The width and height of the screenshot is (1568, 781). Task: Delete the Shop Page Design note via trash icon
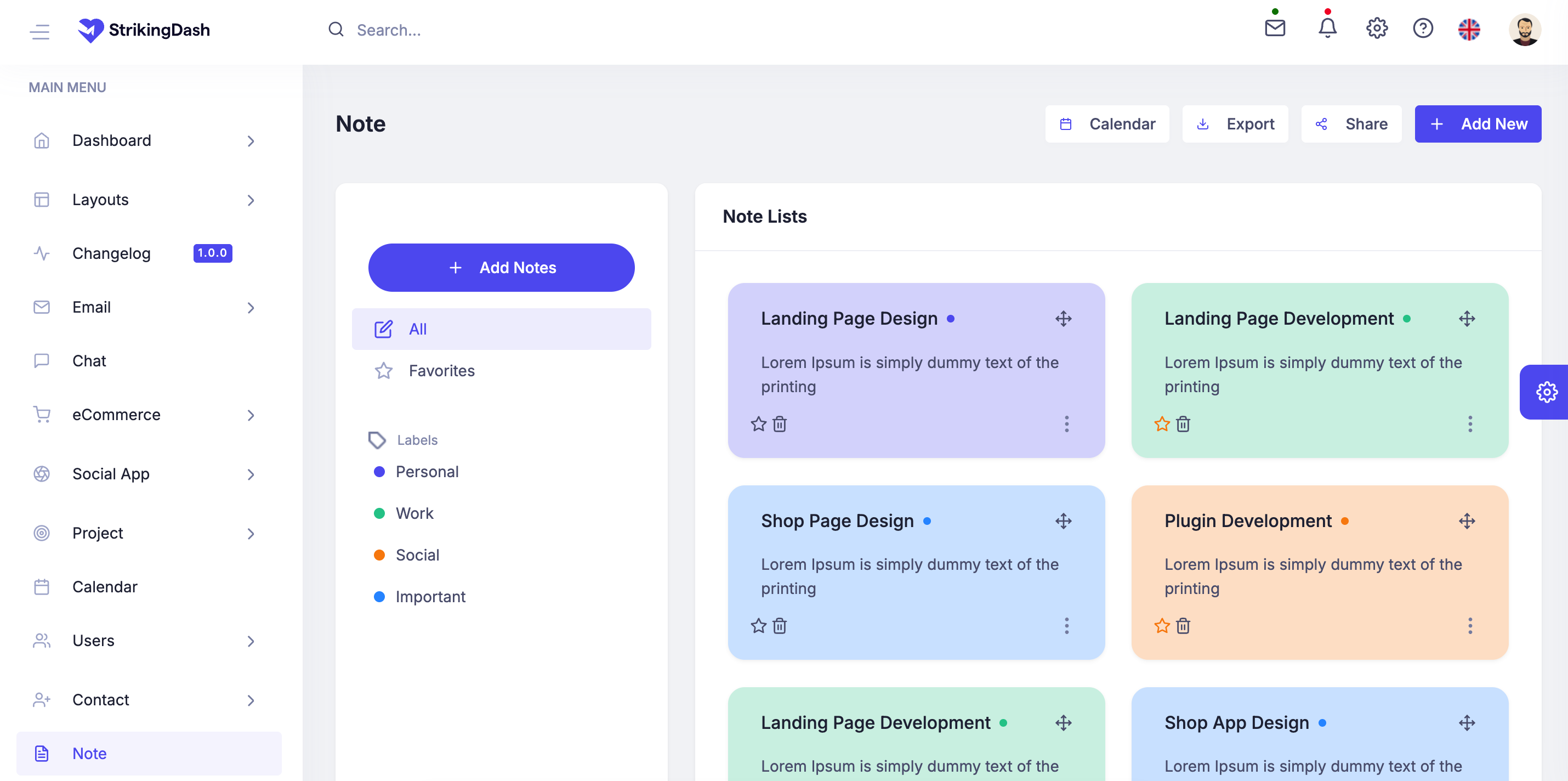[x=780, y=626]
